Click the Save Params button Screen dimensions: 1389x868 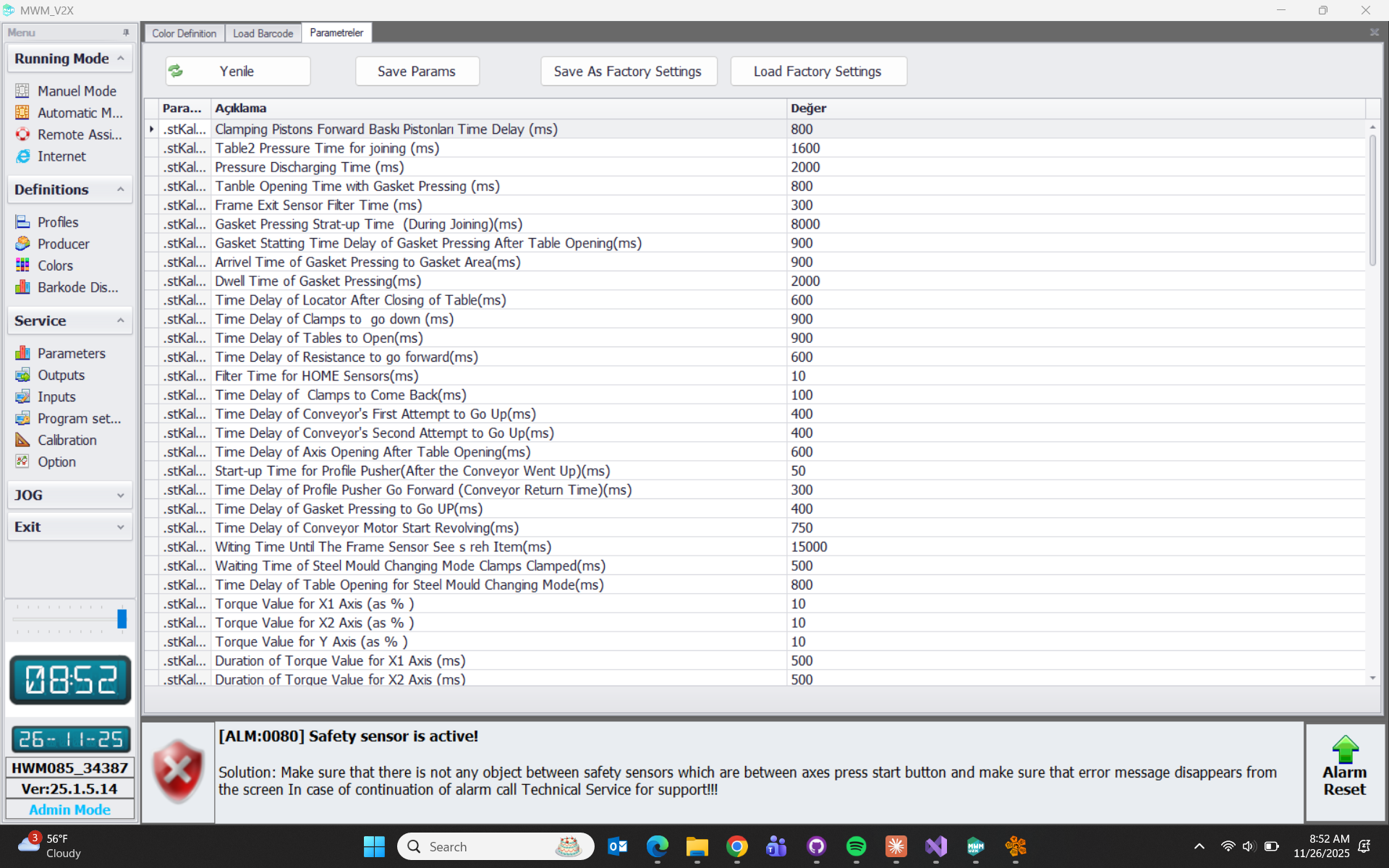[x=417, y=71]
